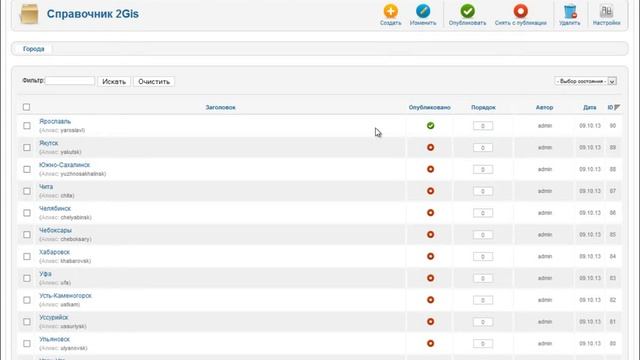Open the Чебоксары city link
The width and height of the screenshot is (640, 360).
(x=55, y=230)
